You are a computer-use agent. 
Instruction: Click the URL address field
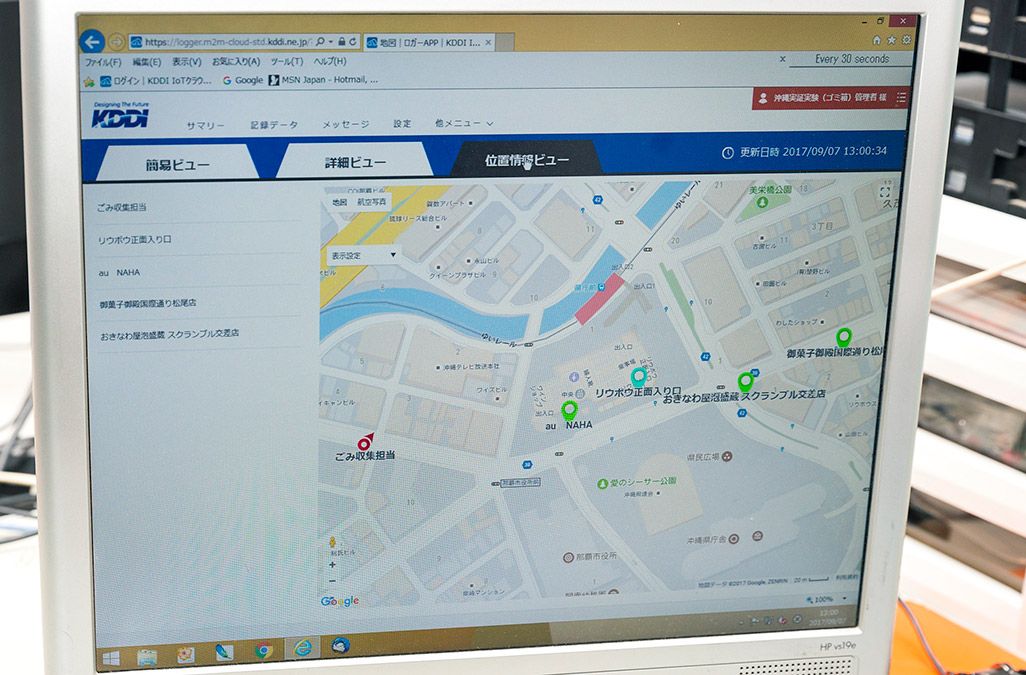226,42
